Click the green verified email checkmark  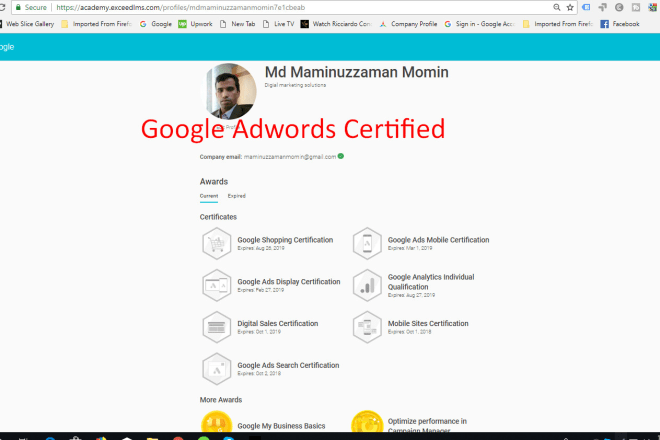(341, 156)
